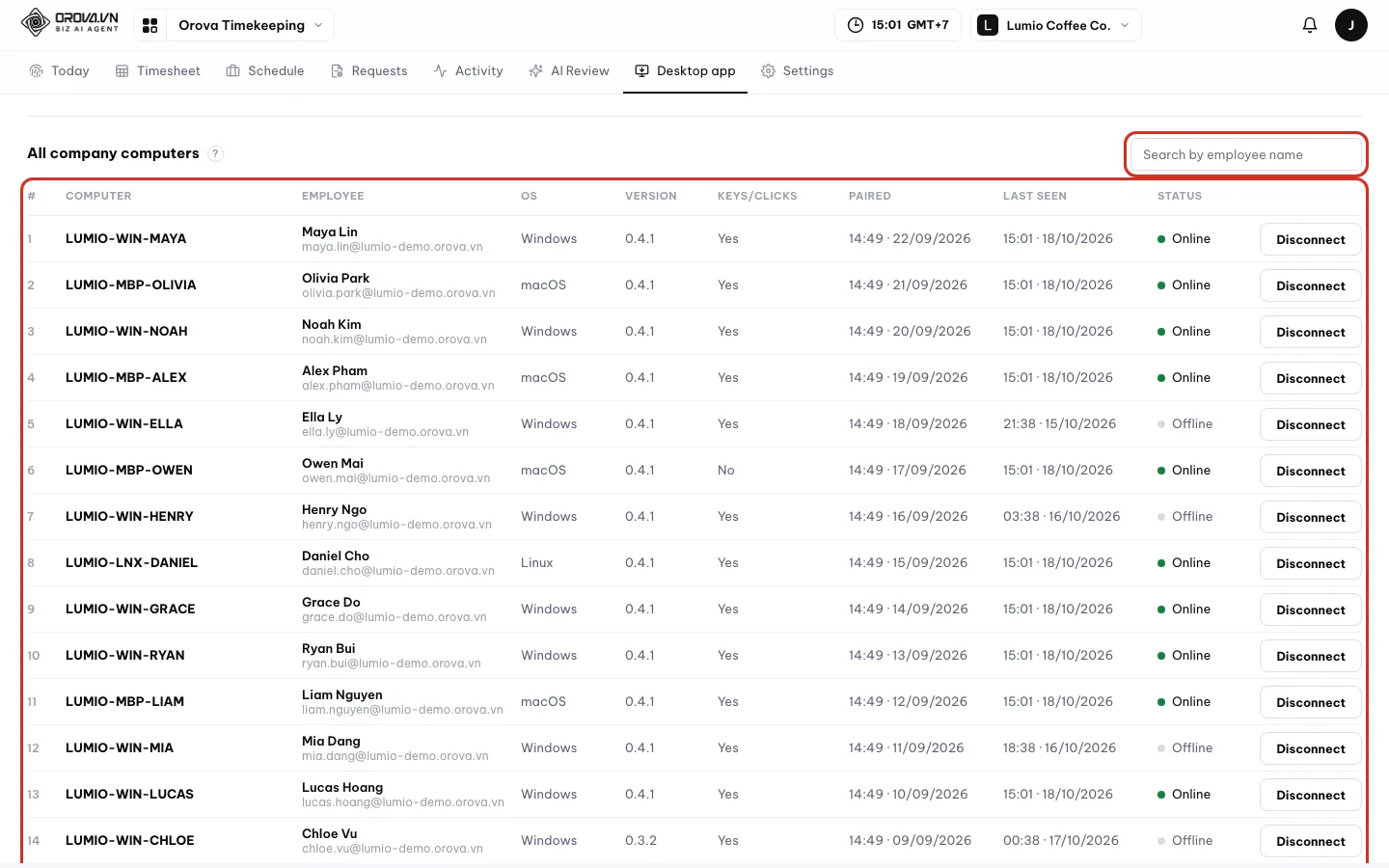Screen dimensions: 1389x868
Task: Click the notification bell icon
Action: [x=1309, y=25]
